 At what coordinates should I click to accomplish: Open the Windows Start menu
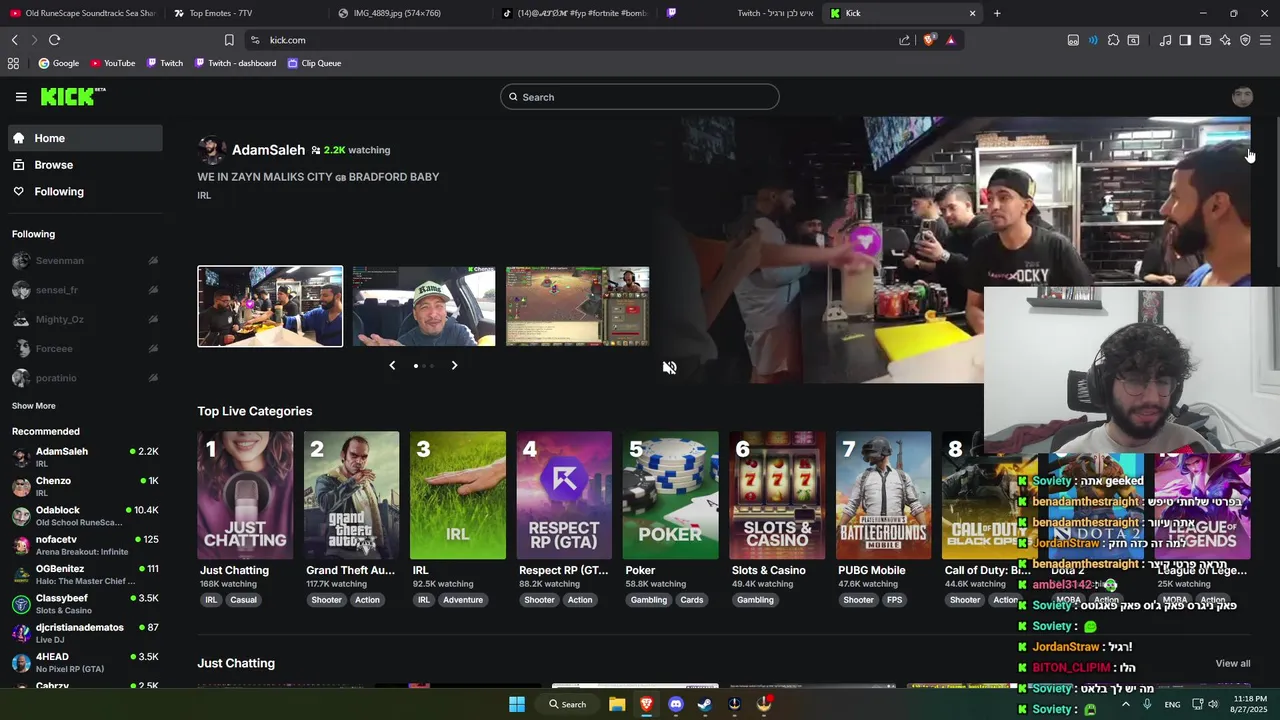click(x=517, y=704)
